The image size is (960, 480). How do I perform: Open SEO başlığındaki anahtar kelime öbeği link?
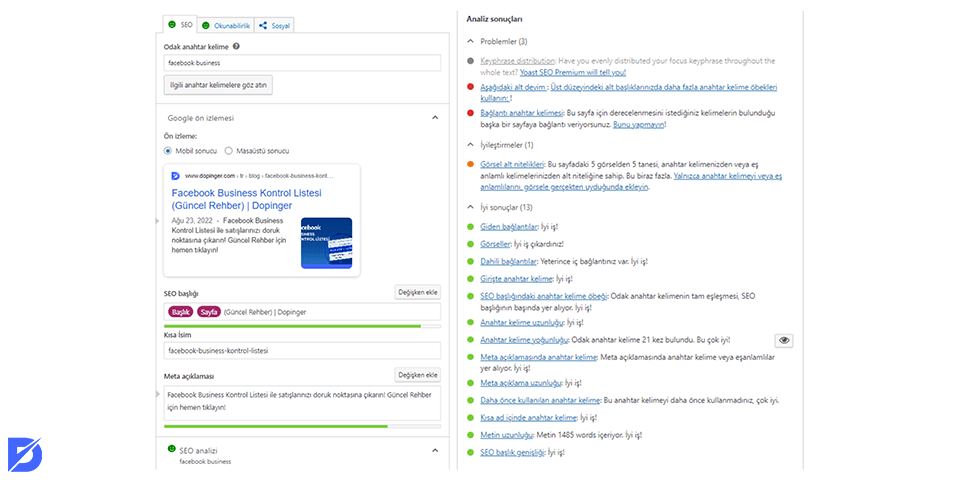544,296
